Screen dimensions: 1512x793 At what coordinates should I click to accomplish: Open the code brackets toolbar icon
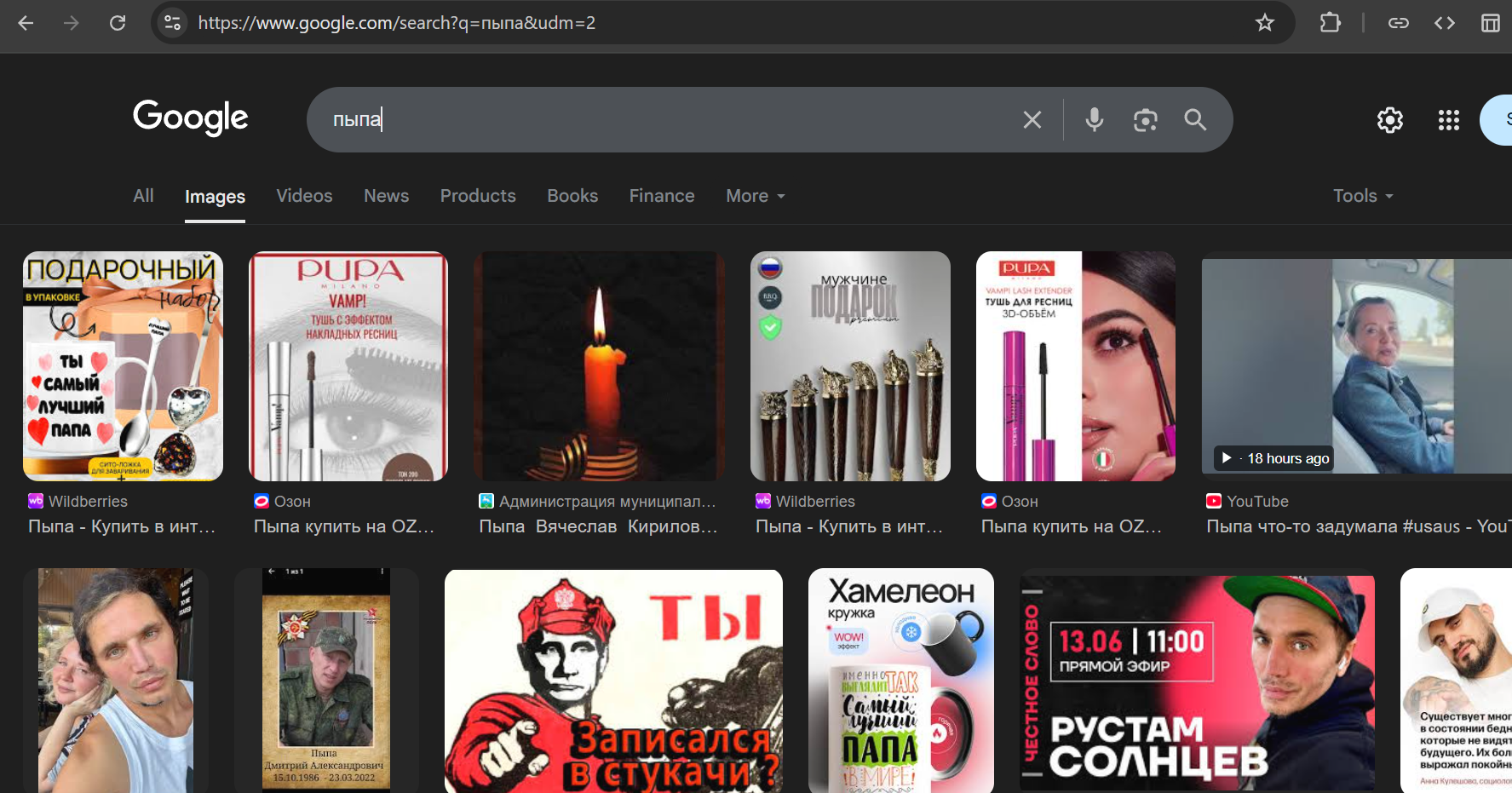1445,23
